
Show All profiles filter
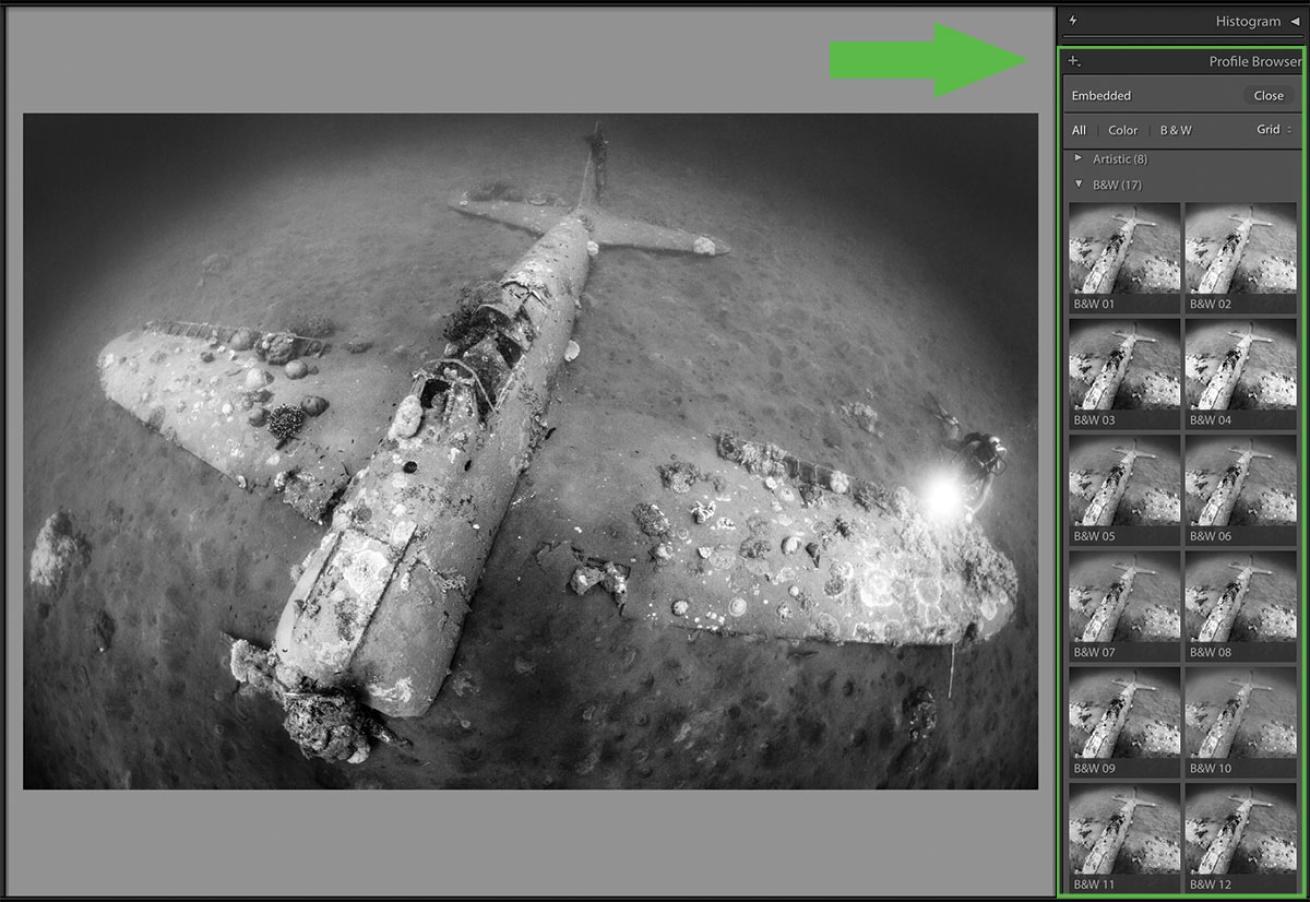pyautogui.click(x=1079, y=130)
